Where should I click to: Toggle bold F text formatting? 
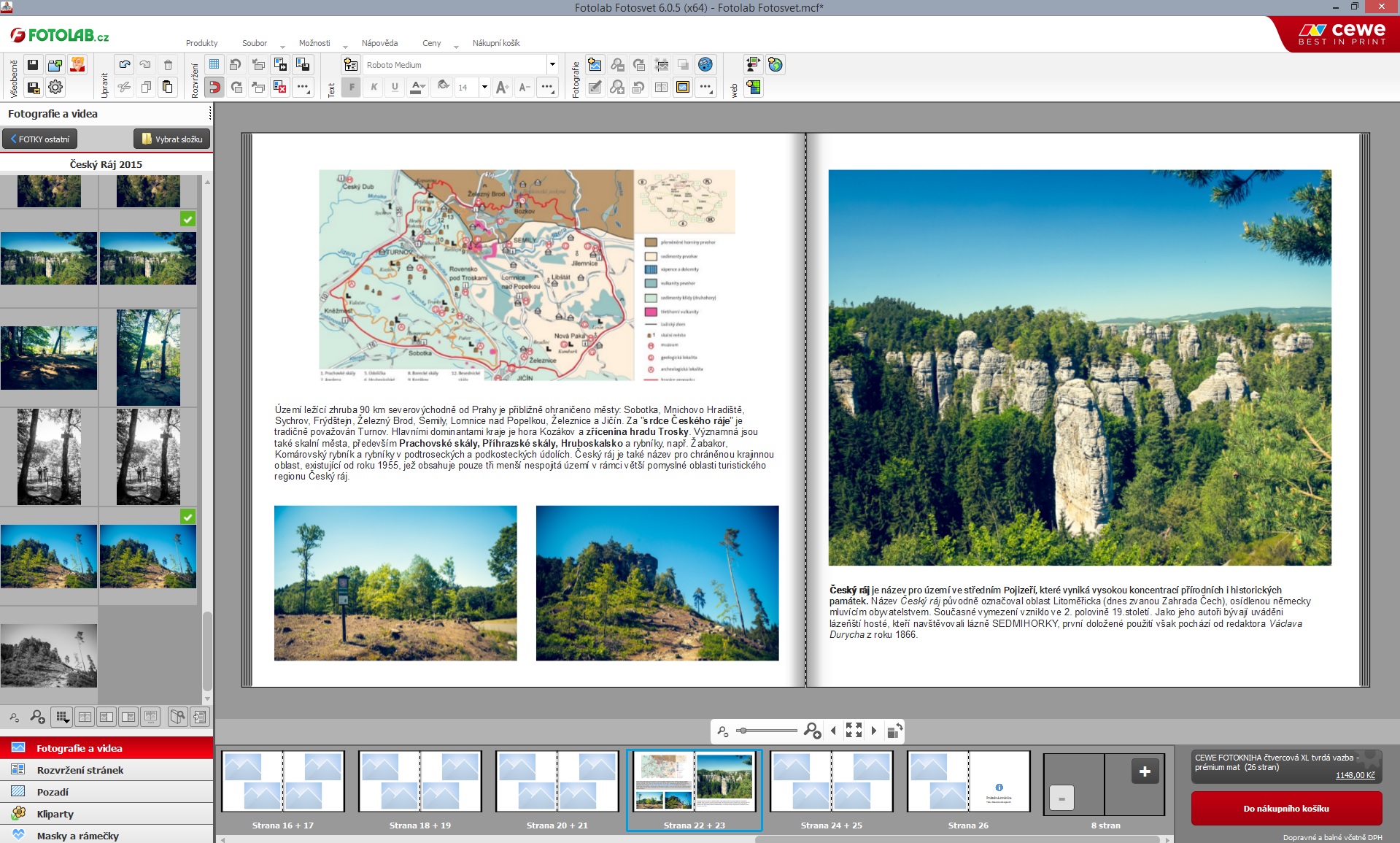coord(352,88)
